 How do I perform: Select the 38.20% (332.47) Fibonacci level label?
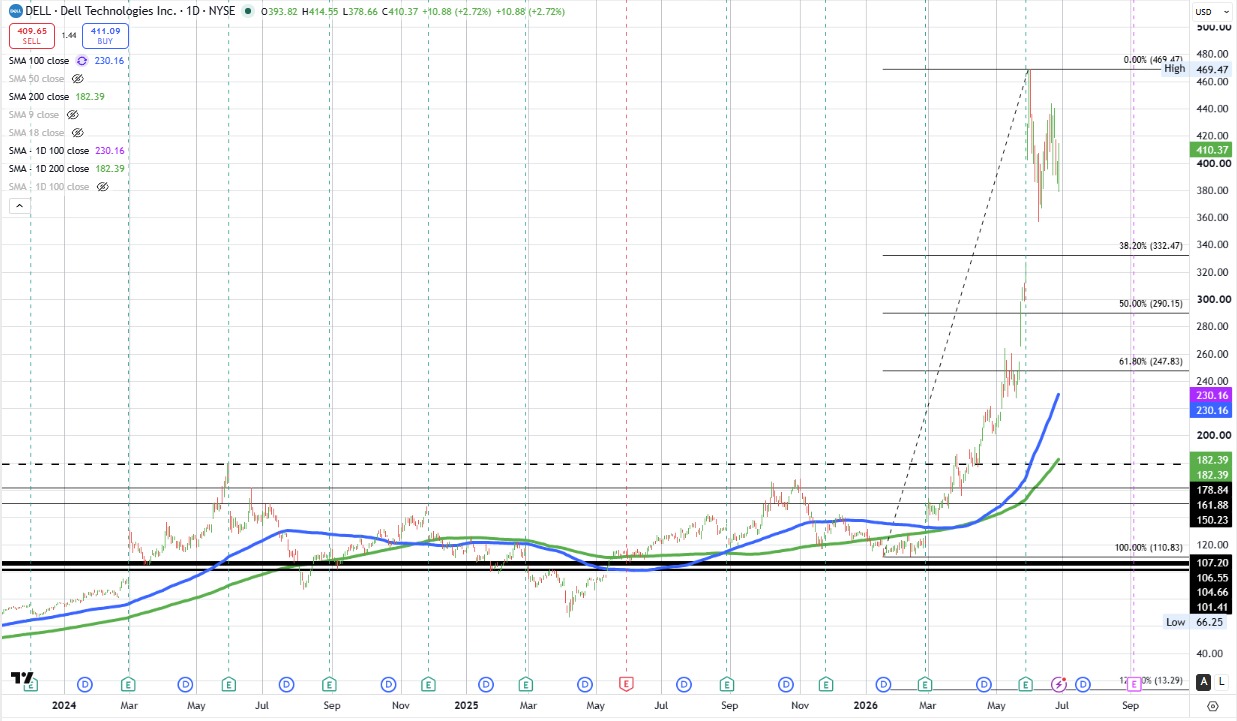coord(1150,245)
